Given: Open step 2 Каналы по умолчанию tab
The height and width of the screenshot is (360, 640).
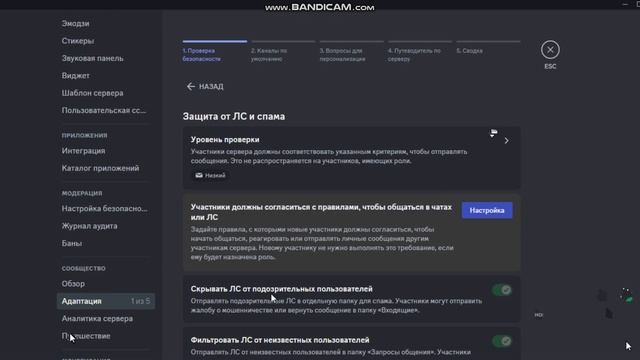Looking at the screenshot, I should pyautogui.click(x=283, y=51).
